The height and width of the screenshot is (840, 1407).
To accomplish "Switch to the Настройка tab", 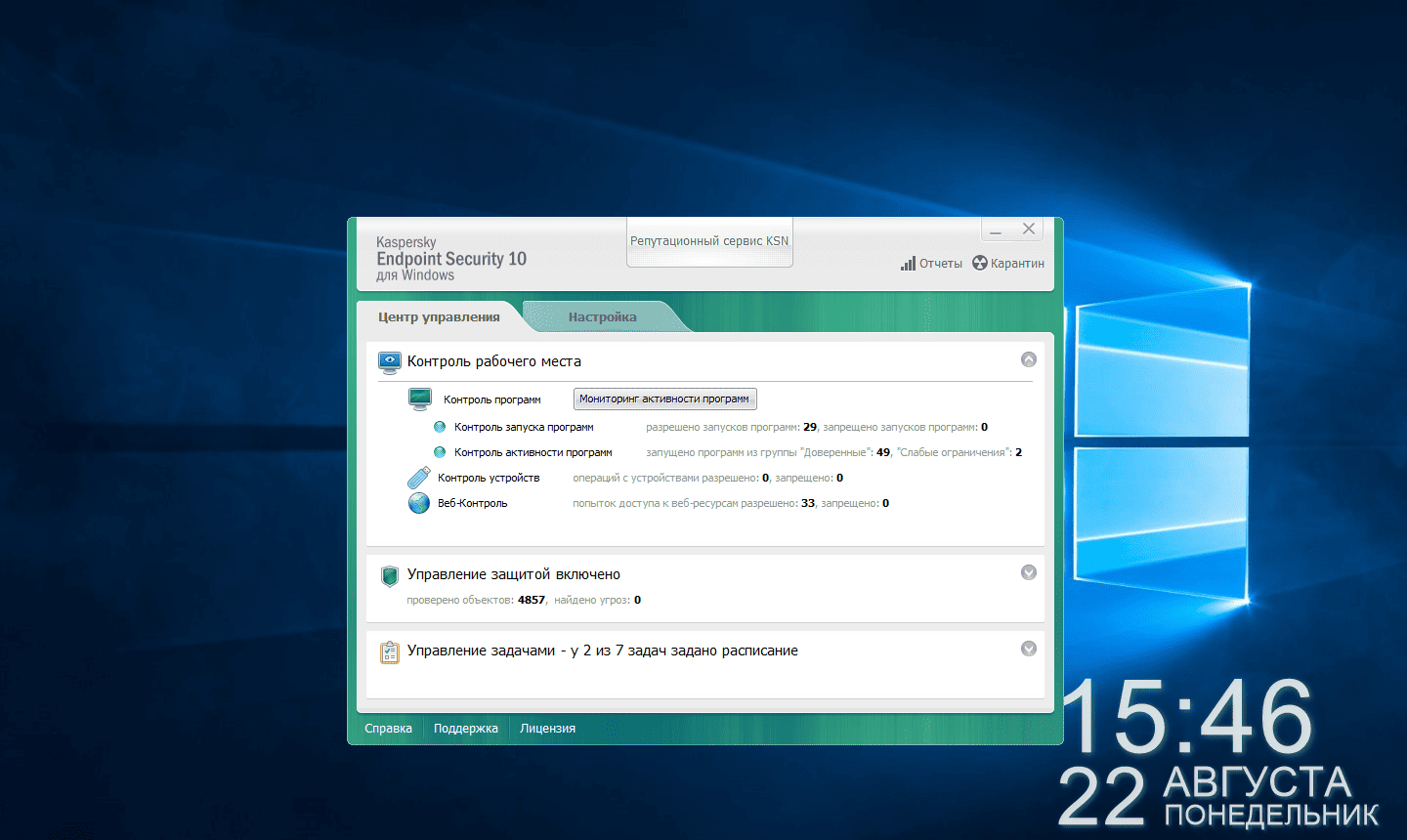I will pos(603,316).
